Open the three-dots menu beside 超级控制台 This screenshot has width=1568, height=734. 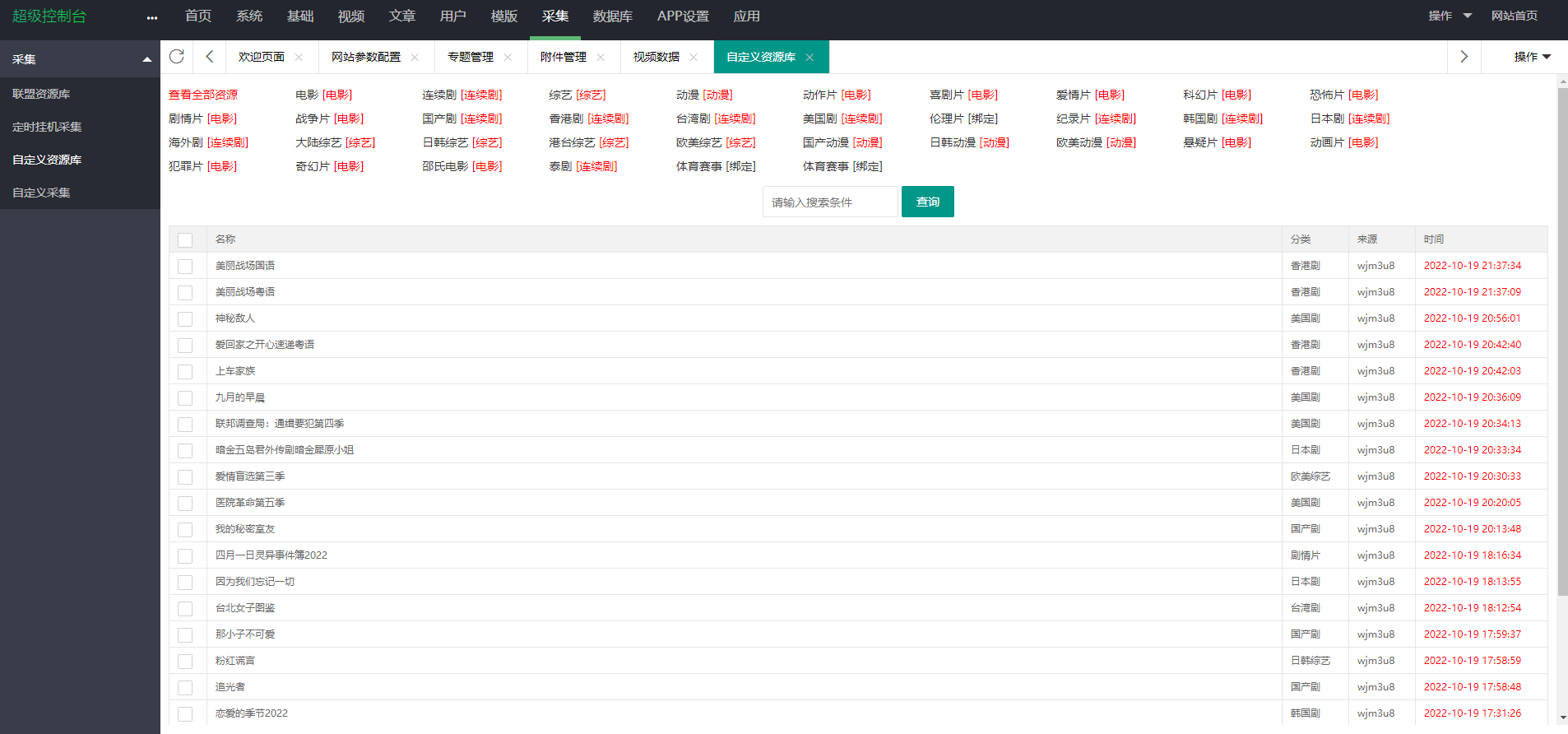pos(152,17)
